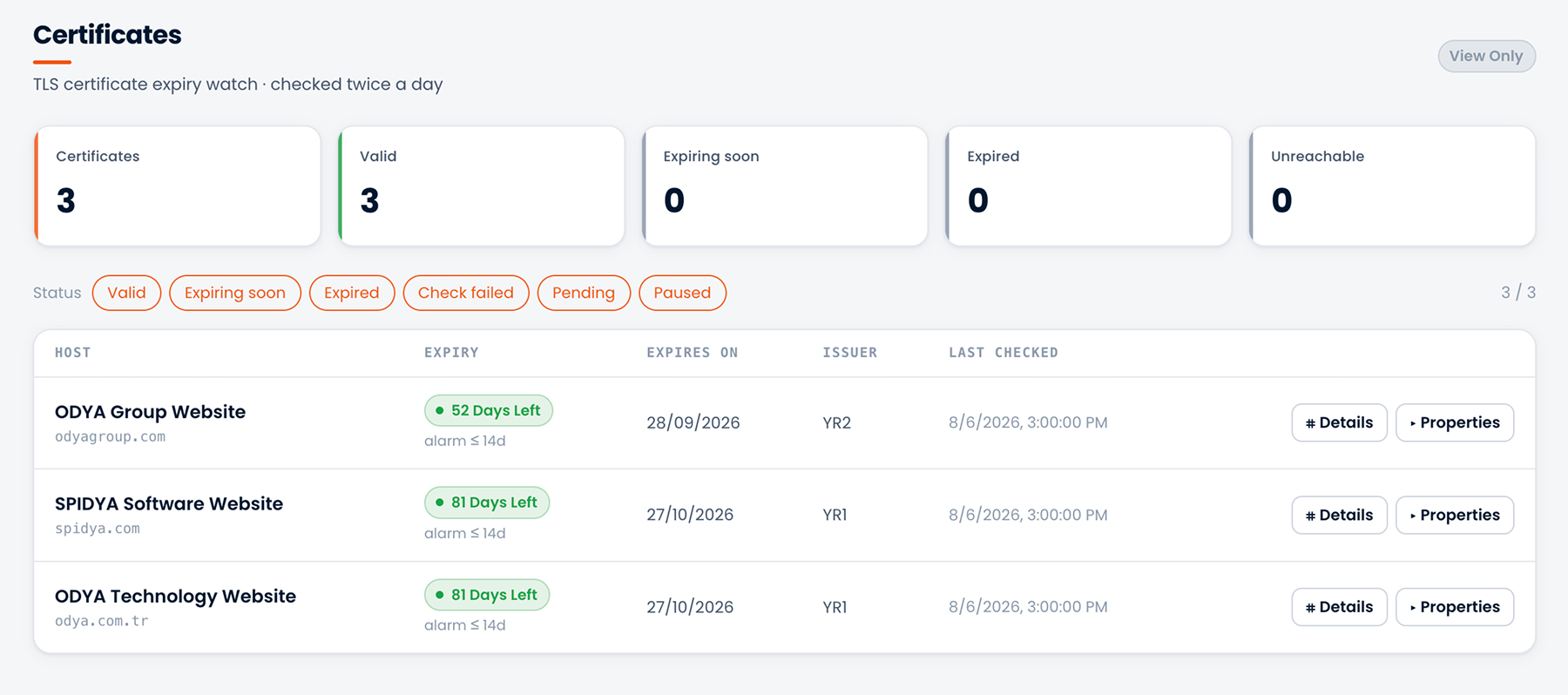1568x695 pixels.
Task: Click the 28/09/2026 expiry date
Action: pos(693,422)
